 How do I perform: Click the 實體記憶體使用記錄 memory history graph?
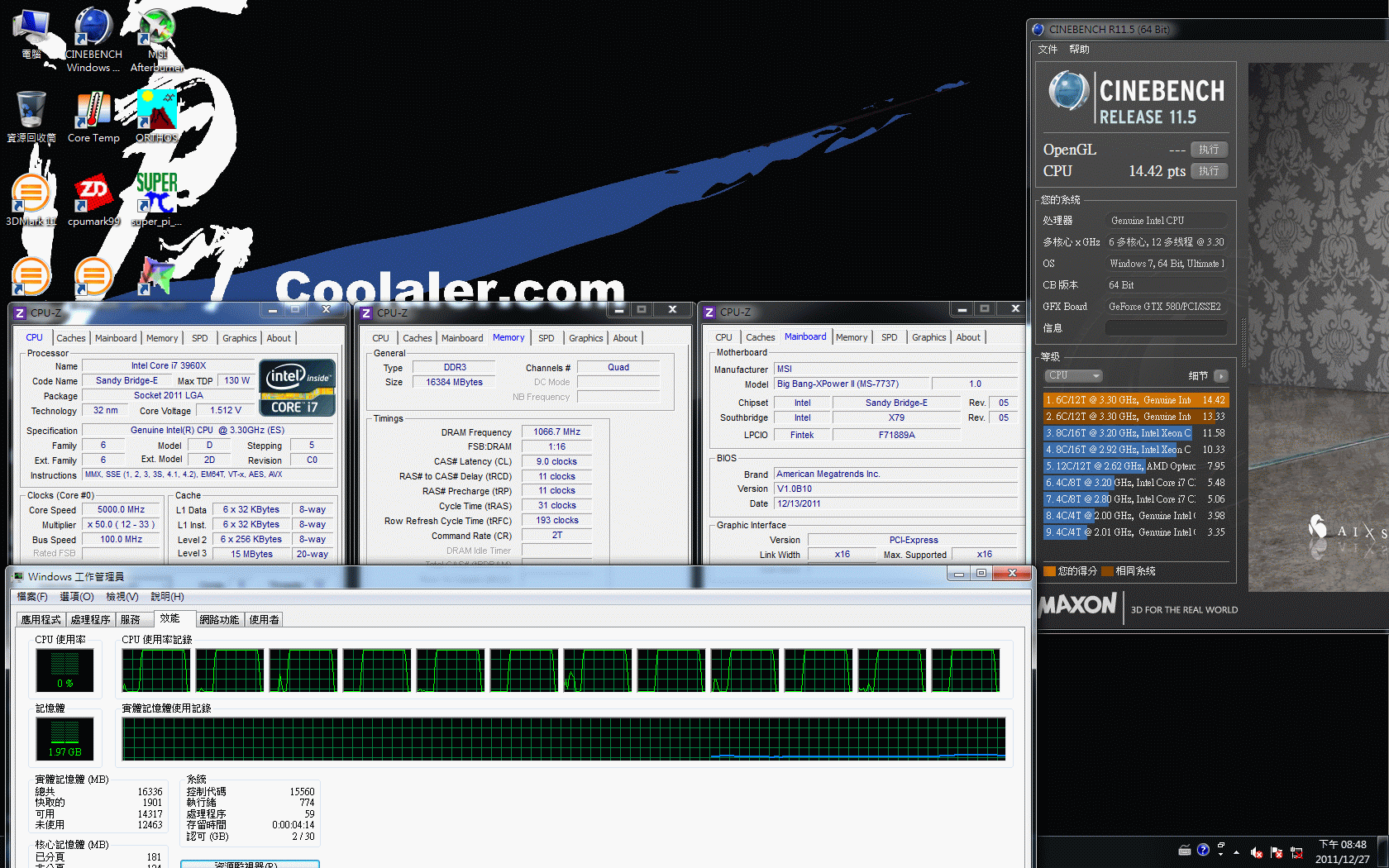pos(564,739)
